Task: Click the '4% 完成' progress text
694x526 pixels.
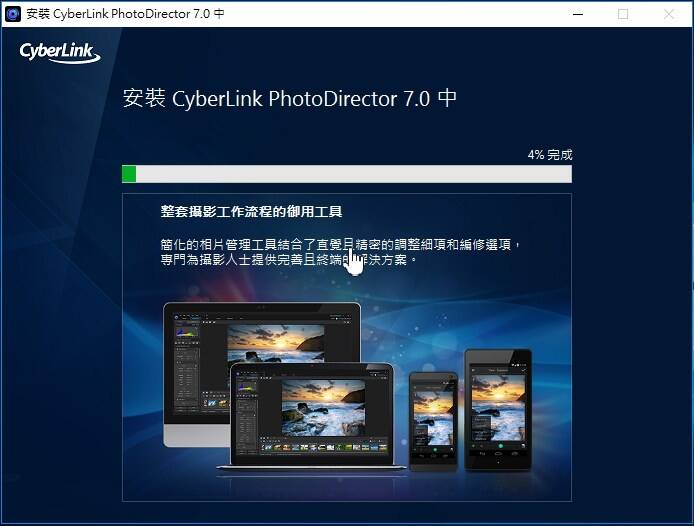Action: (550, 155)
